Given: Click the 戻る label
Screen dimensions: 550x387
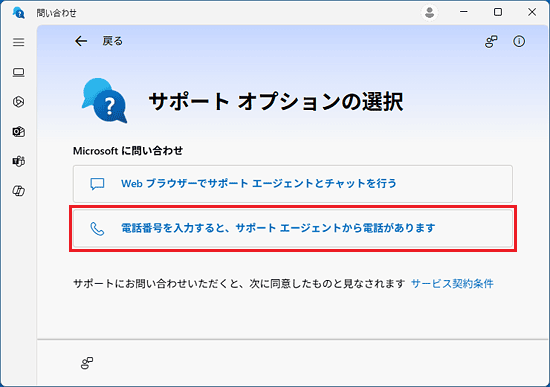Looking at the screenshot, I should pos(113,41).
